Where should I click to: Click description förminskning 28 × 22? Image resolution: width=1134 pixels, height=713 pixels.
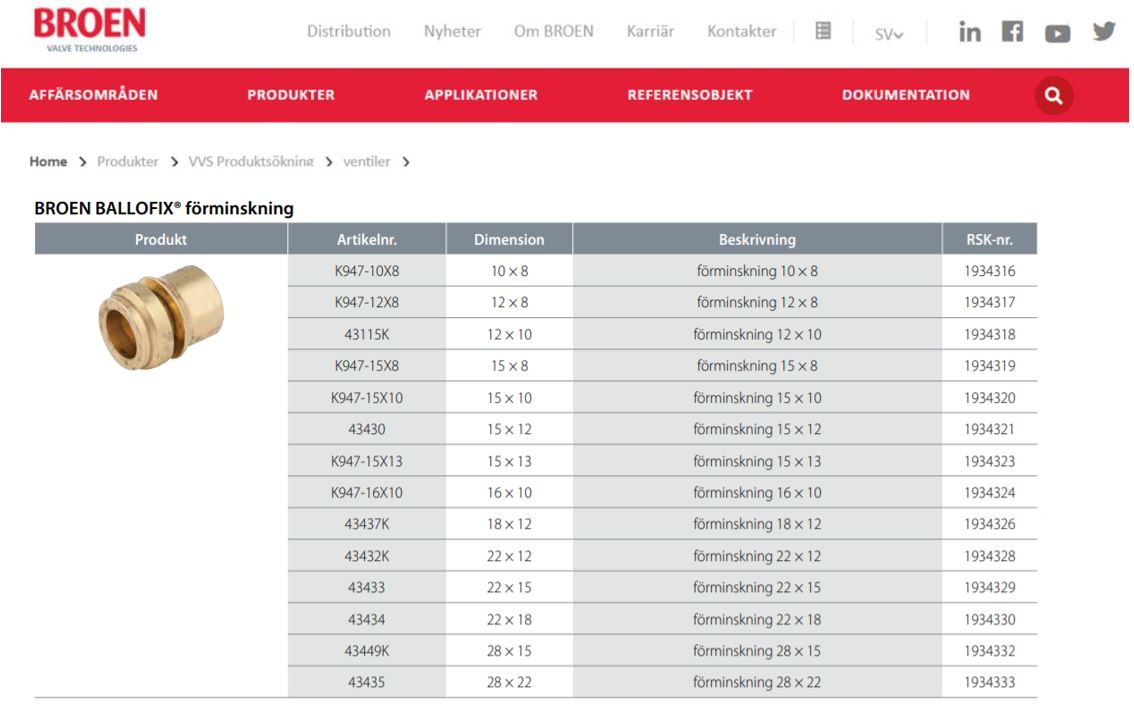[x=757, y=682]
